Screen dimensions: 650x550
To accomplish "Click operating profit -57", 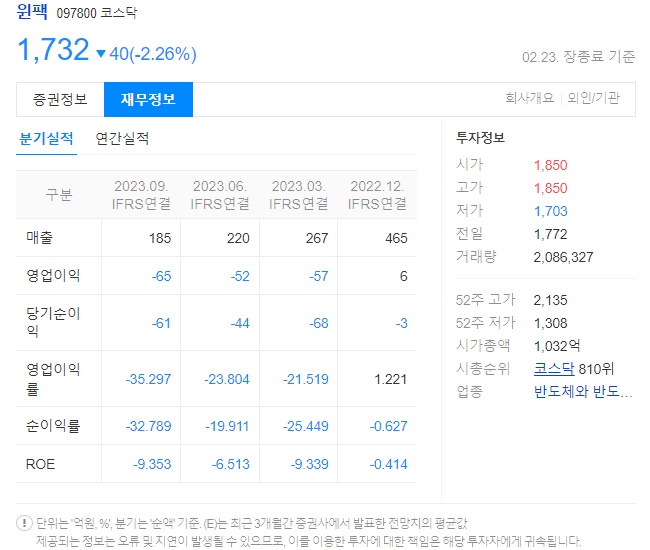I will coord(319,276).
